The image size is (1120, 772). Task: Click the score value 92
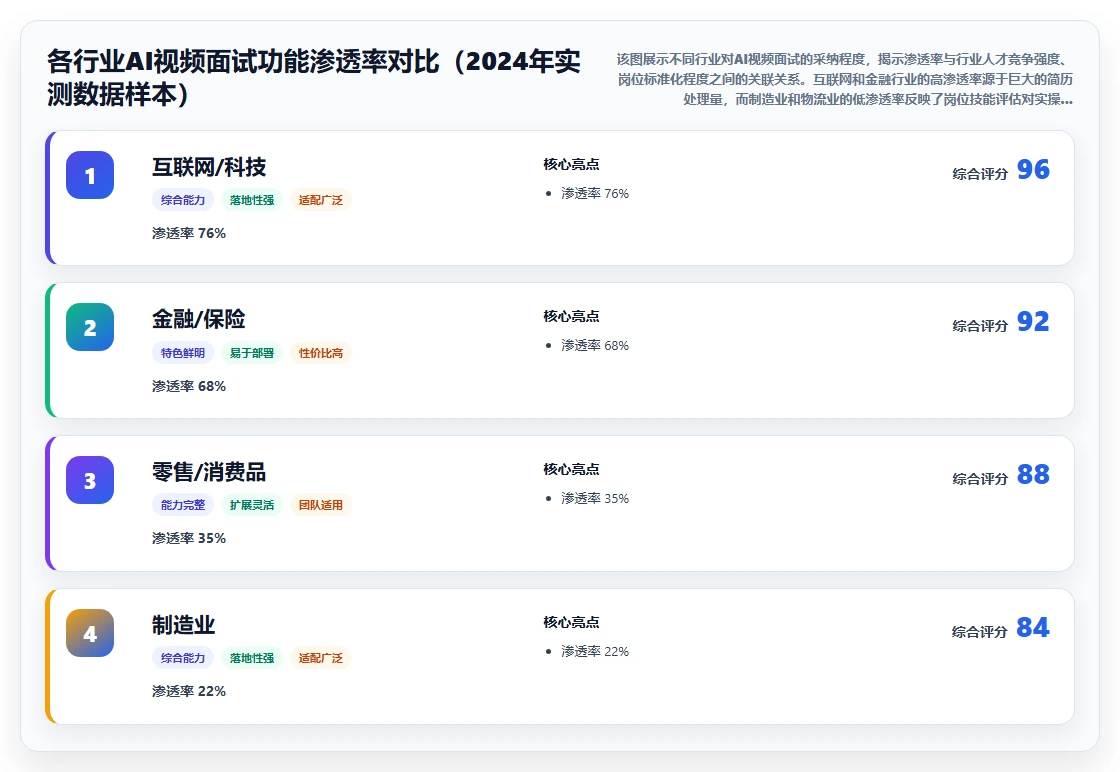pyautogui.click(x=1033, y=321)
